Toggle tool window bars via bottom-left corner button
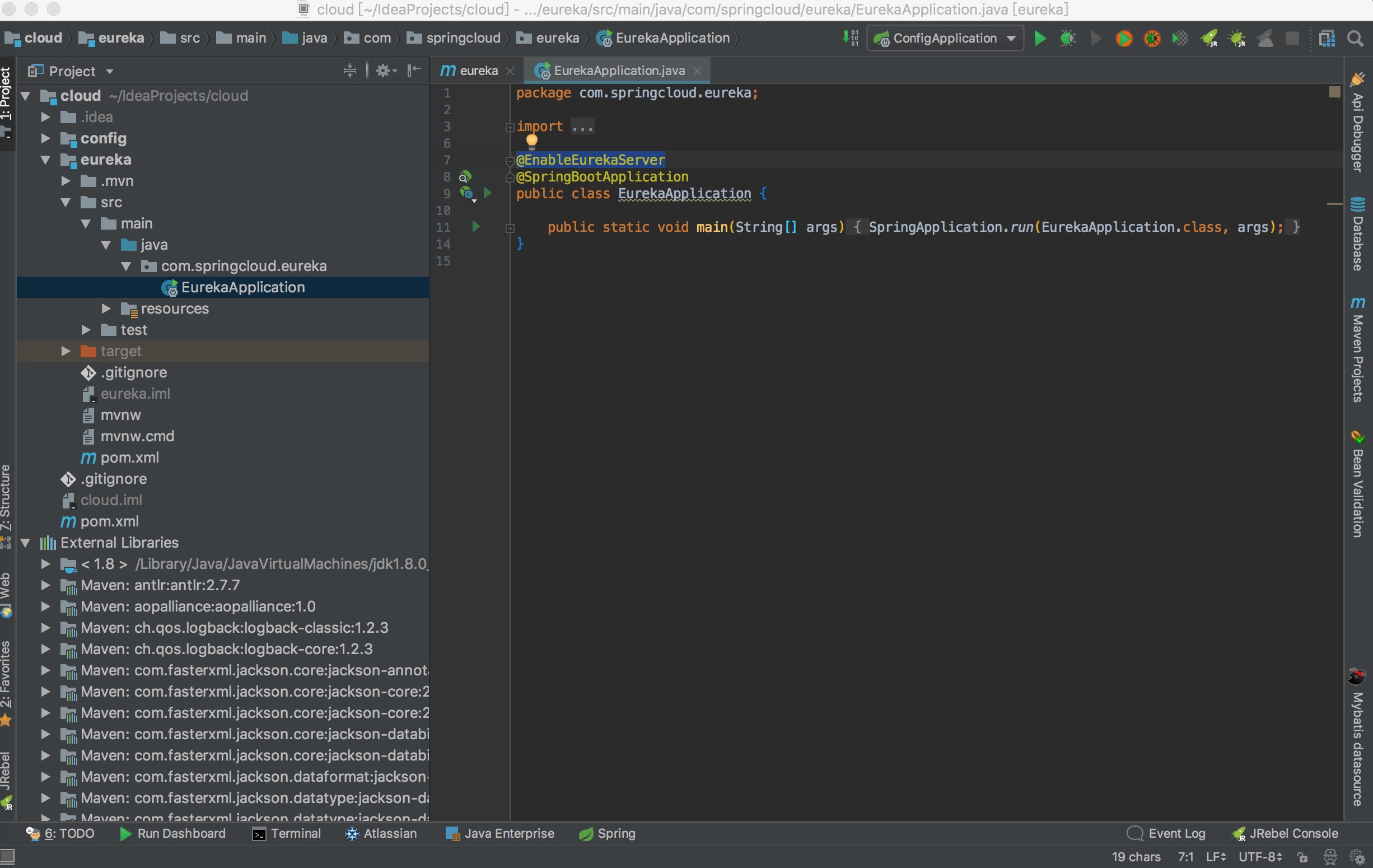This screenshot has height=868, width=1373. [x=8, y=857]
